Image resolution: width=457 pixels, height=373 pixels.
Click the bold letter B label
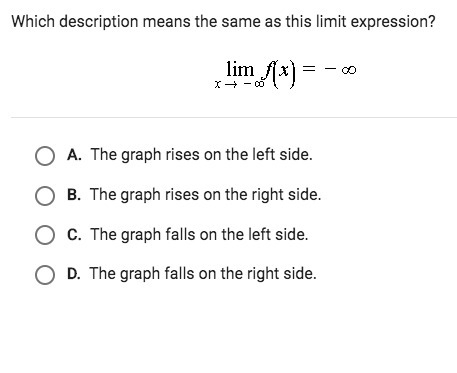[x=74, y=194]
